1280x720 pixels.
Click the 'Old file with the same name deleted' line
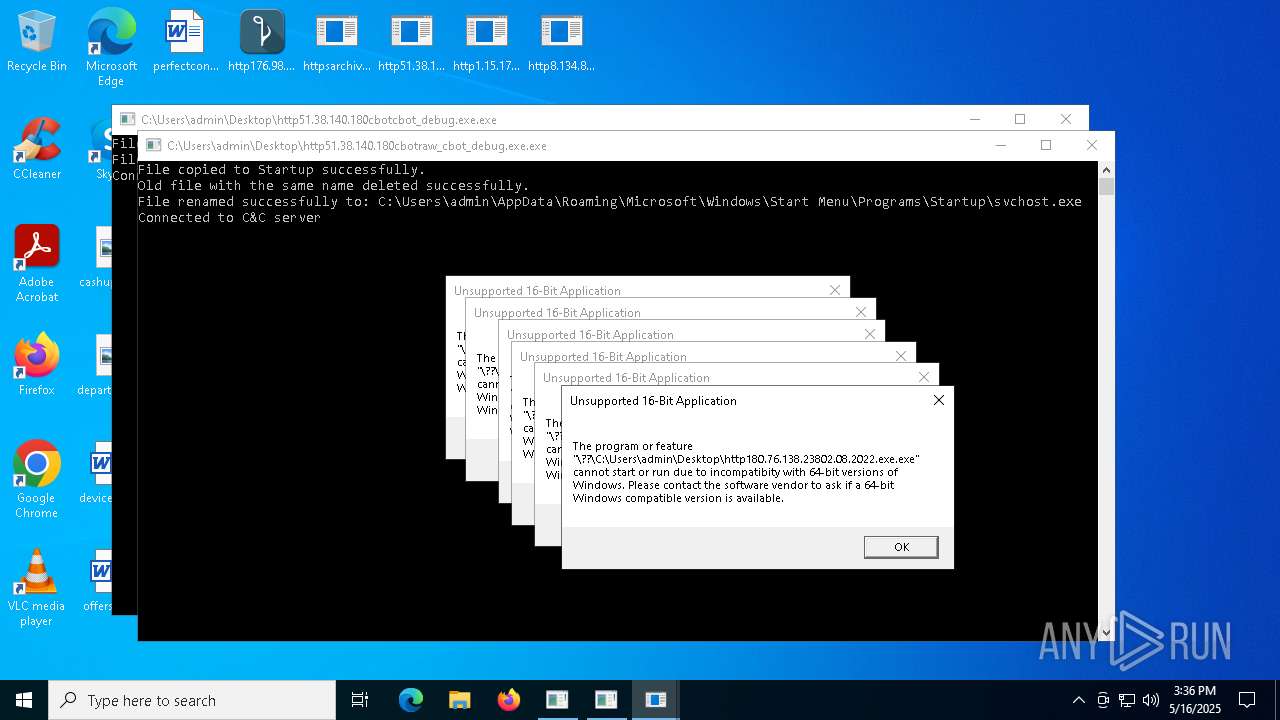pos(333,185)
